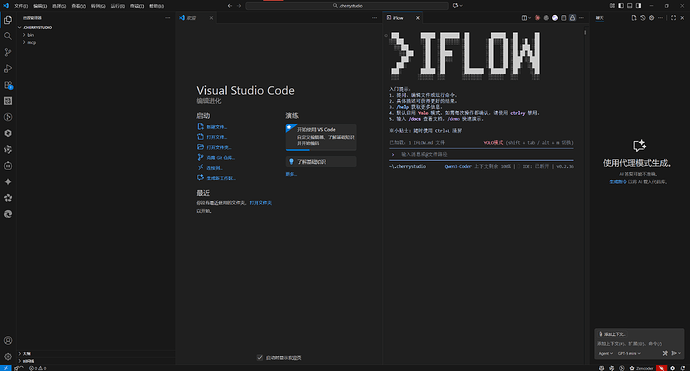Collapse the CHERRYSTUDIO root folder

click(x=37, y=27)
